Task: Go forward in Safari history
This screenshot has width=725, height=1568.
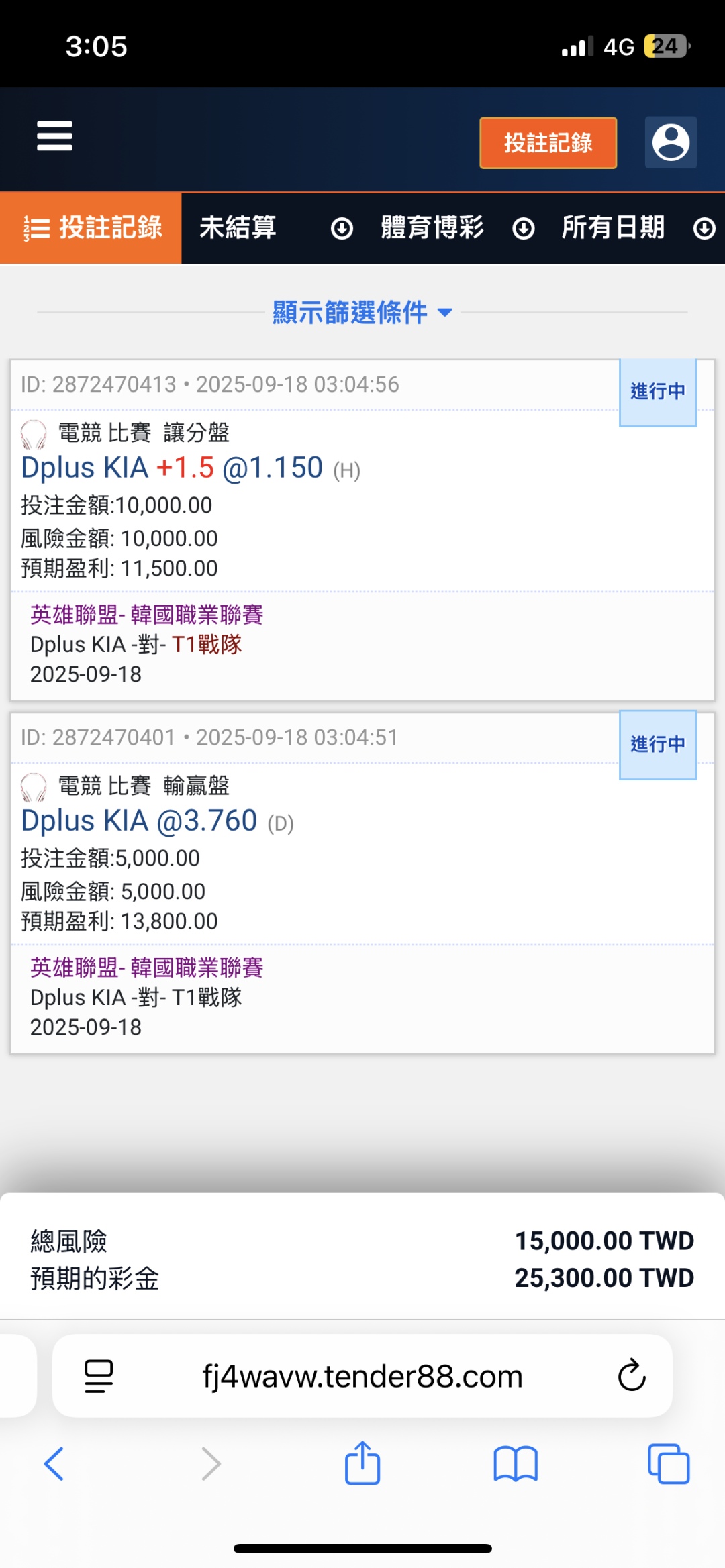Action: (211, 1463)
